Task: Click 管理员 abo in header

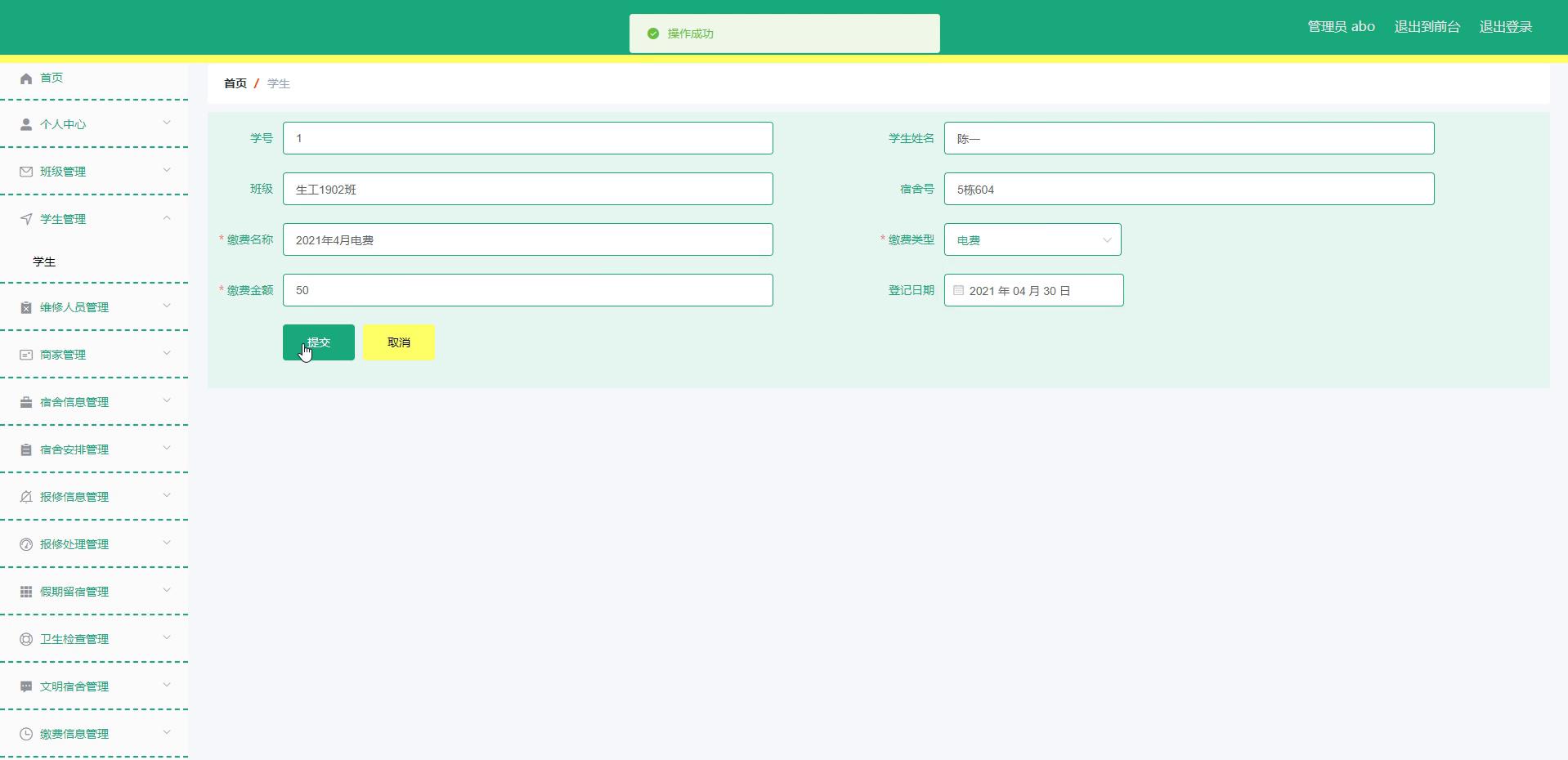Action: pos(1341,27)
